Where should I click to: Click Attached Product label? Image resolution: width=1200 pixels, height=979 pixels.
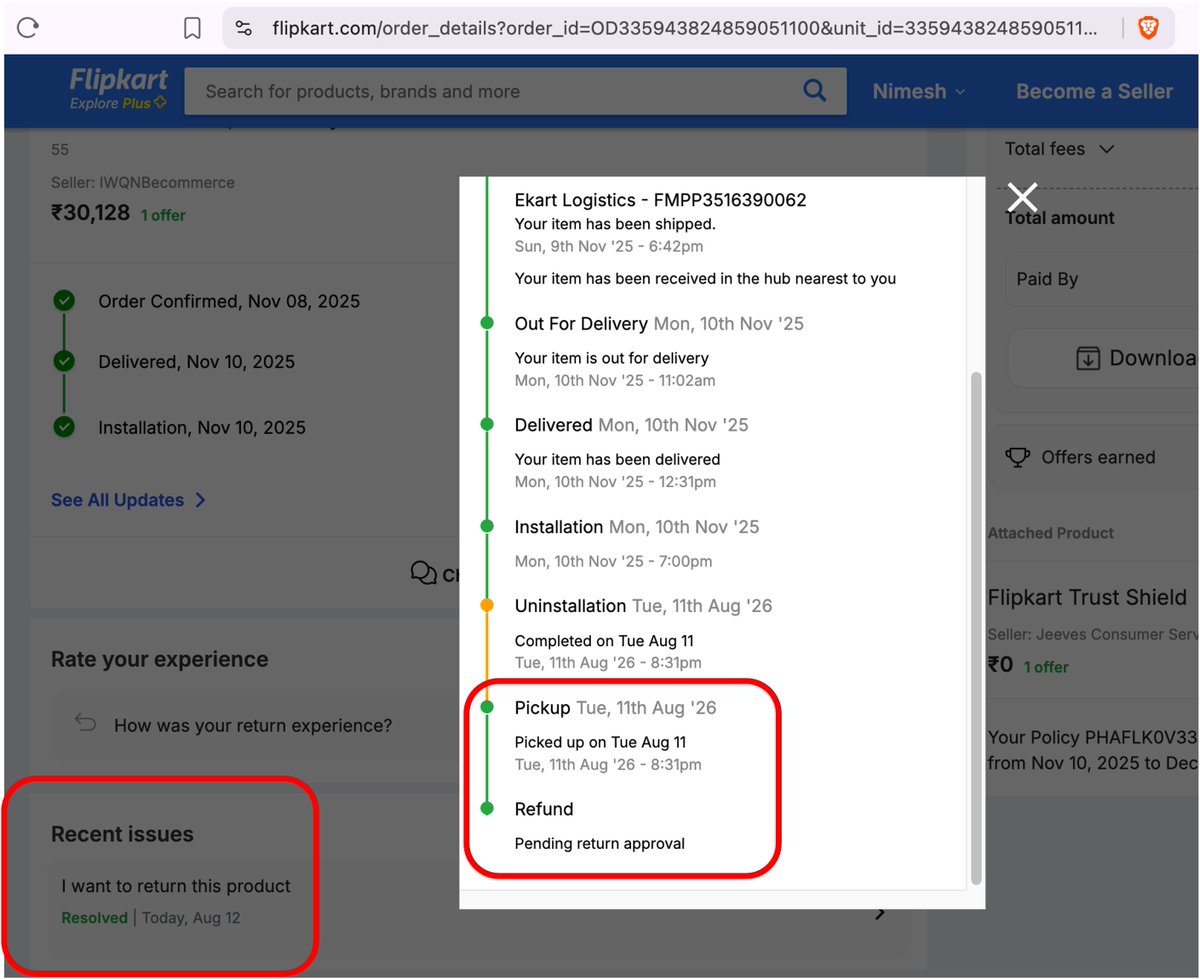click(x=1051, y=533)
